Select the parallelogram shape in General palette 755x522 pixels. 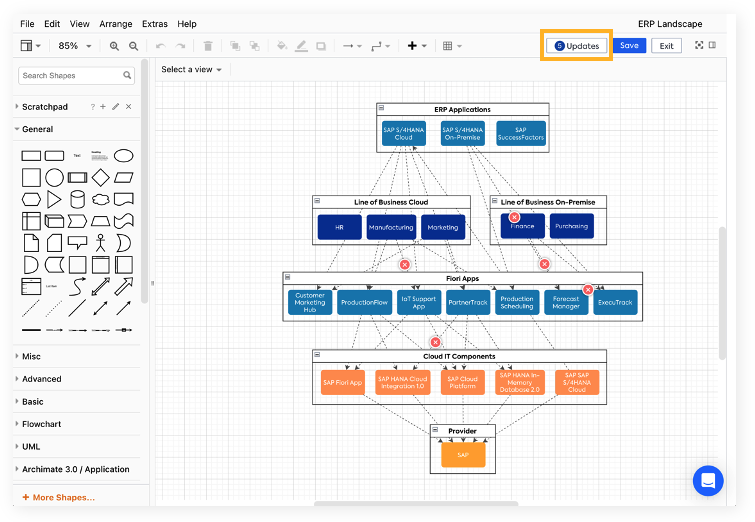(124, 178)
